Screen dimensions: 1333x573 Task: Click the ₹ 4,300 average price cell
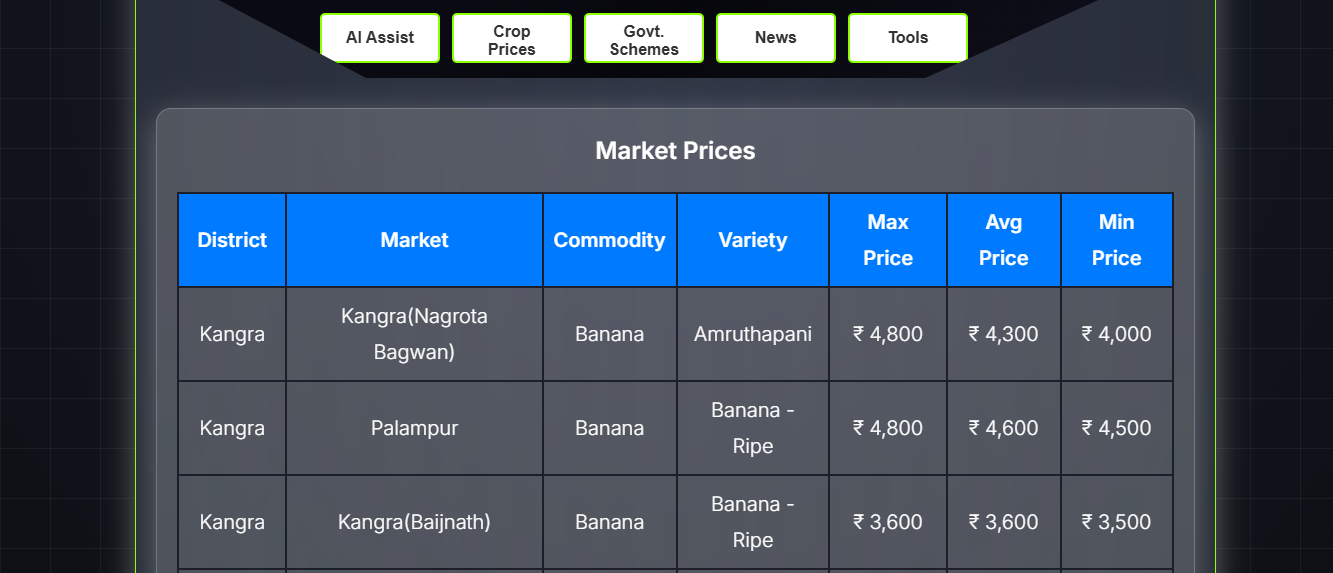(1004, 334)
